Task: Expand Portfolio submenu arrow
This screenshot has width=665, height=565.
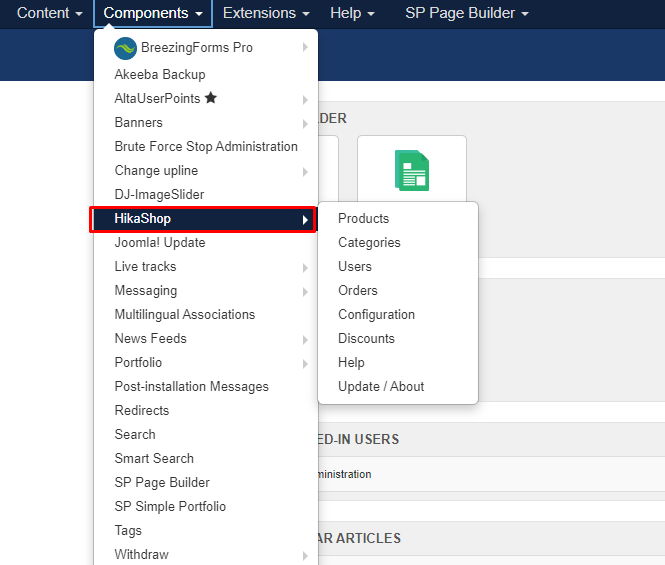Action: 305,364
